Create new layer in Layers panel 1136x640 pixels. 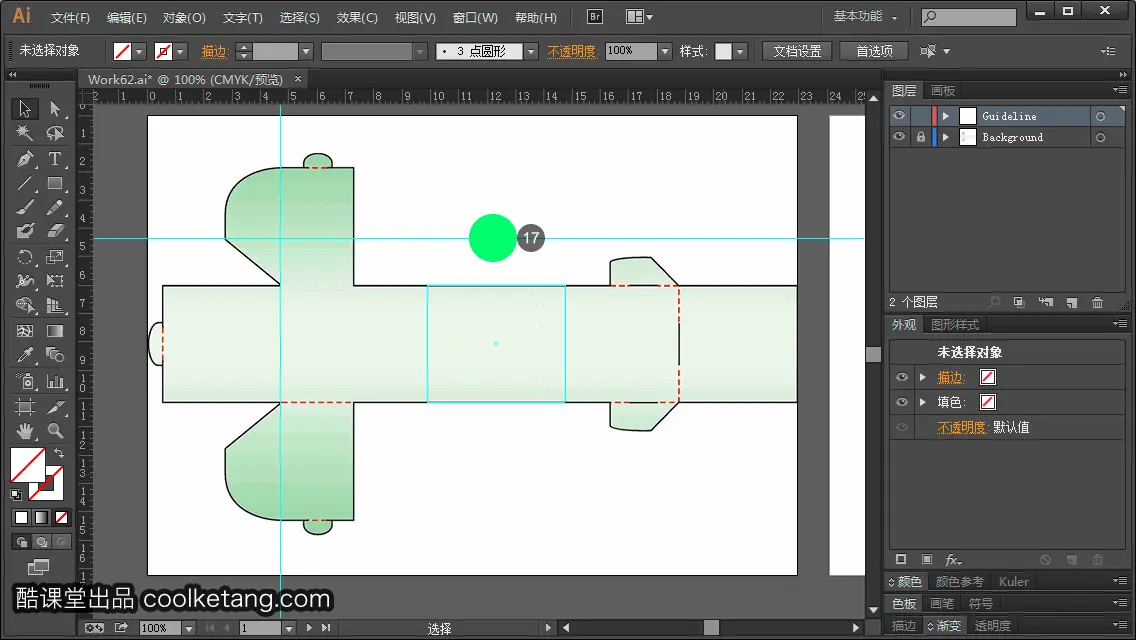[x=1072, y=302]
